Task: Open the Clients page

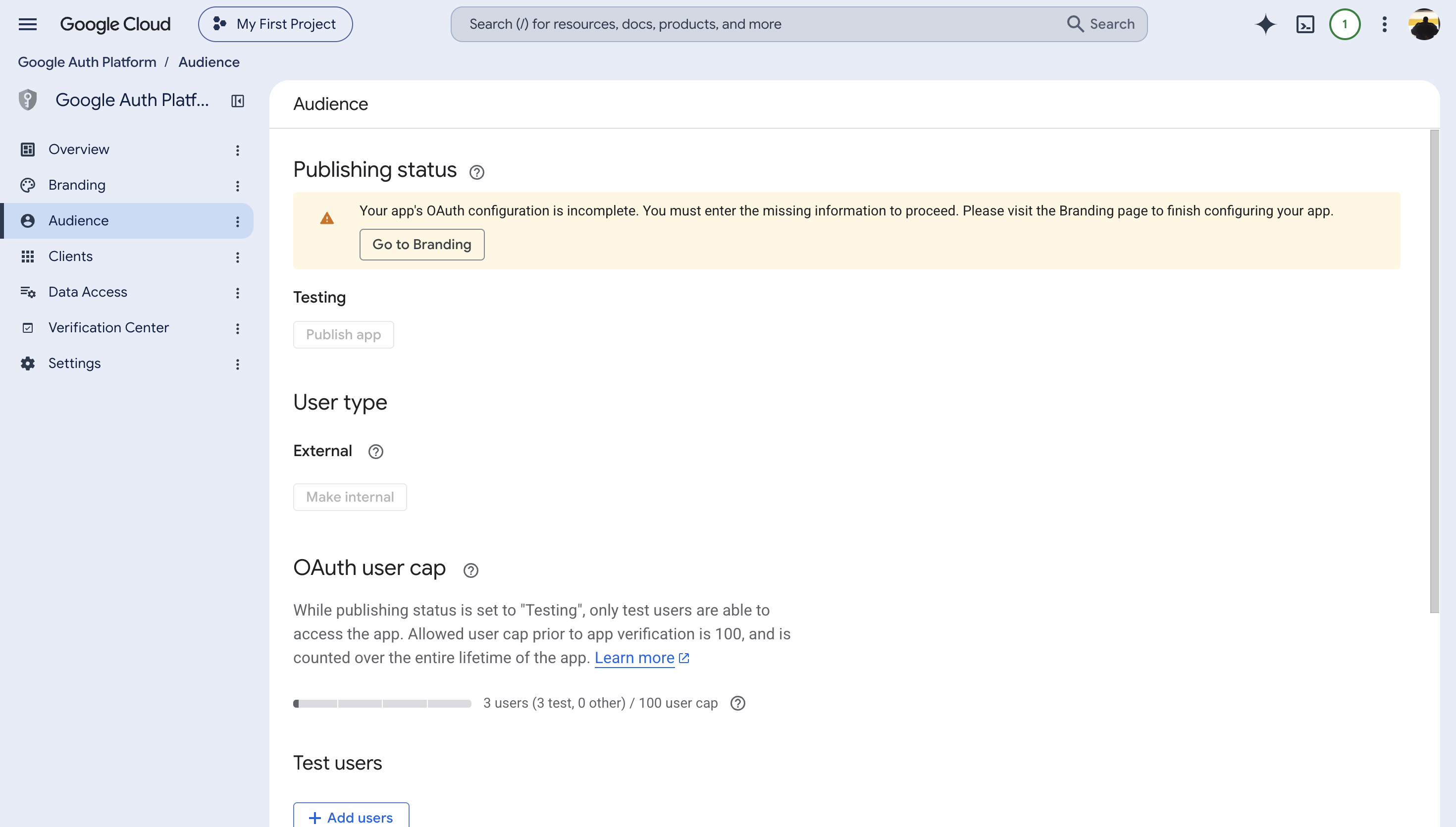Action: pos(70,256)
